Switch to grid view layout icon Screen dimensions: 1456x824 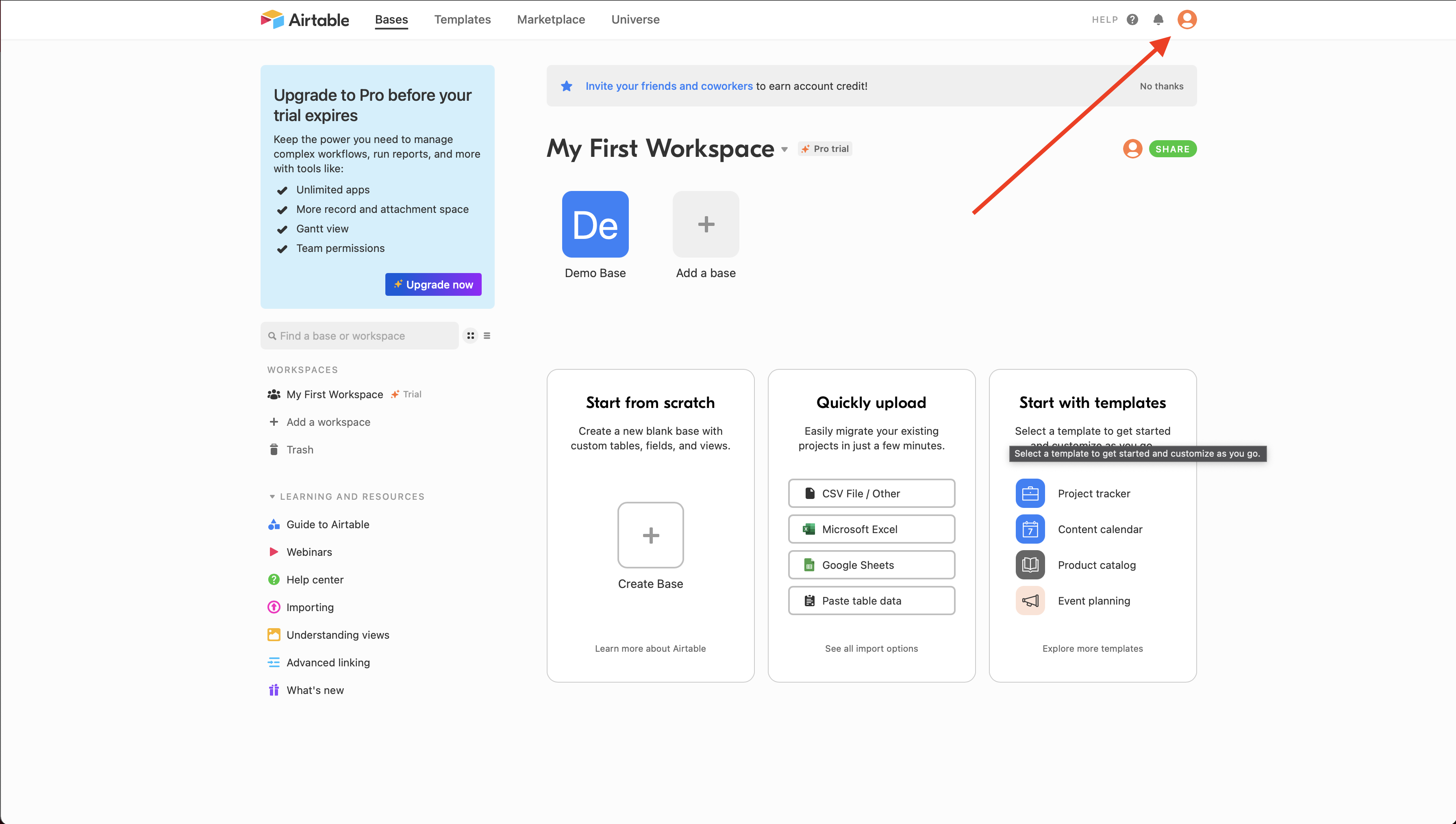(470, 336)
